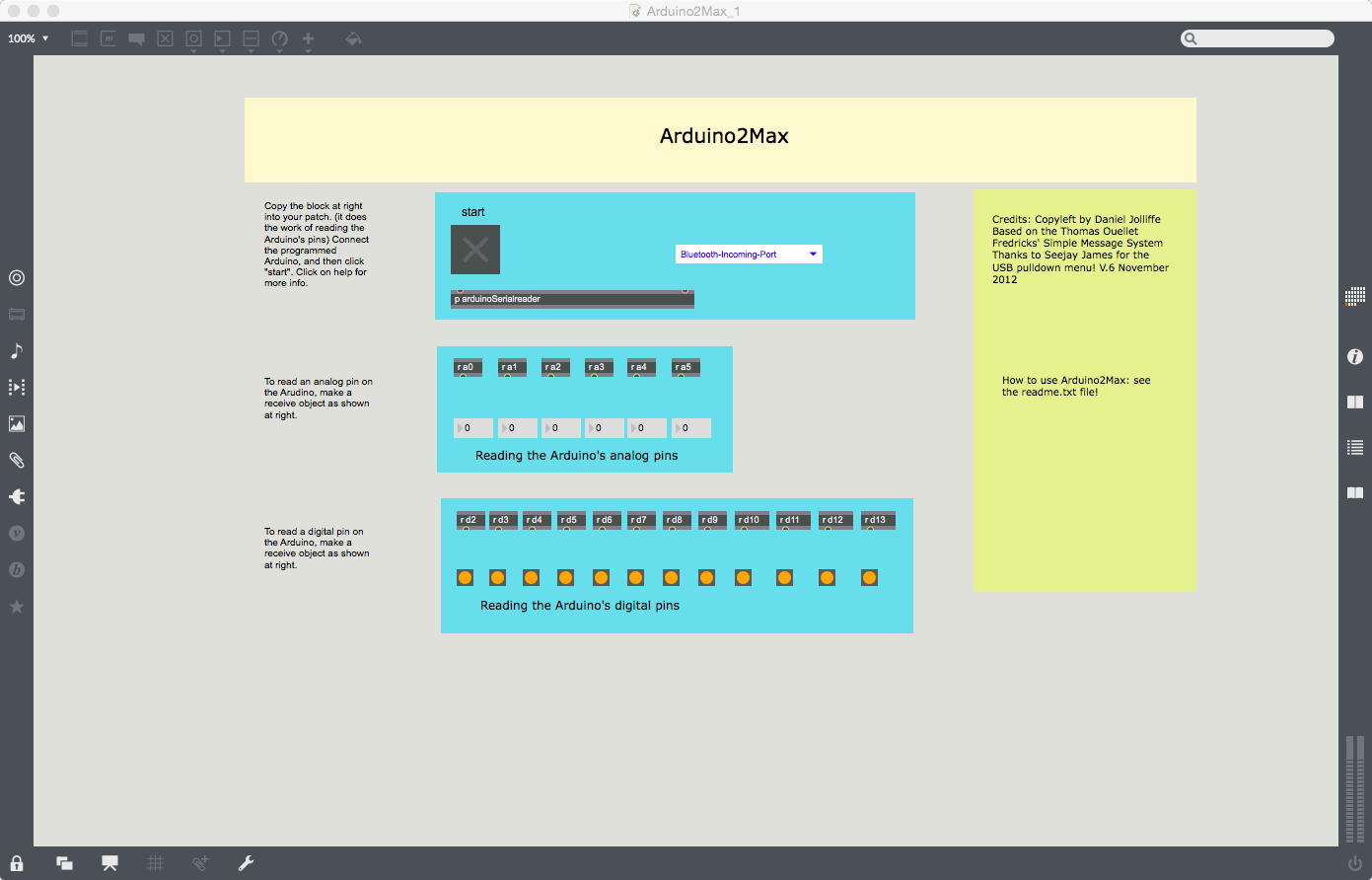Switch to presentation mode via easel icon
1372x880 pixels.
(109, 863)
